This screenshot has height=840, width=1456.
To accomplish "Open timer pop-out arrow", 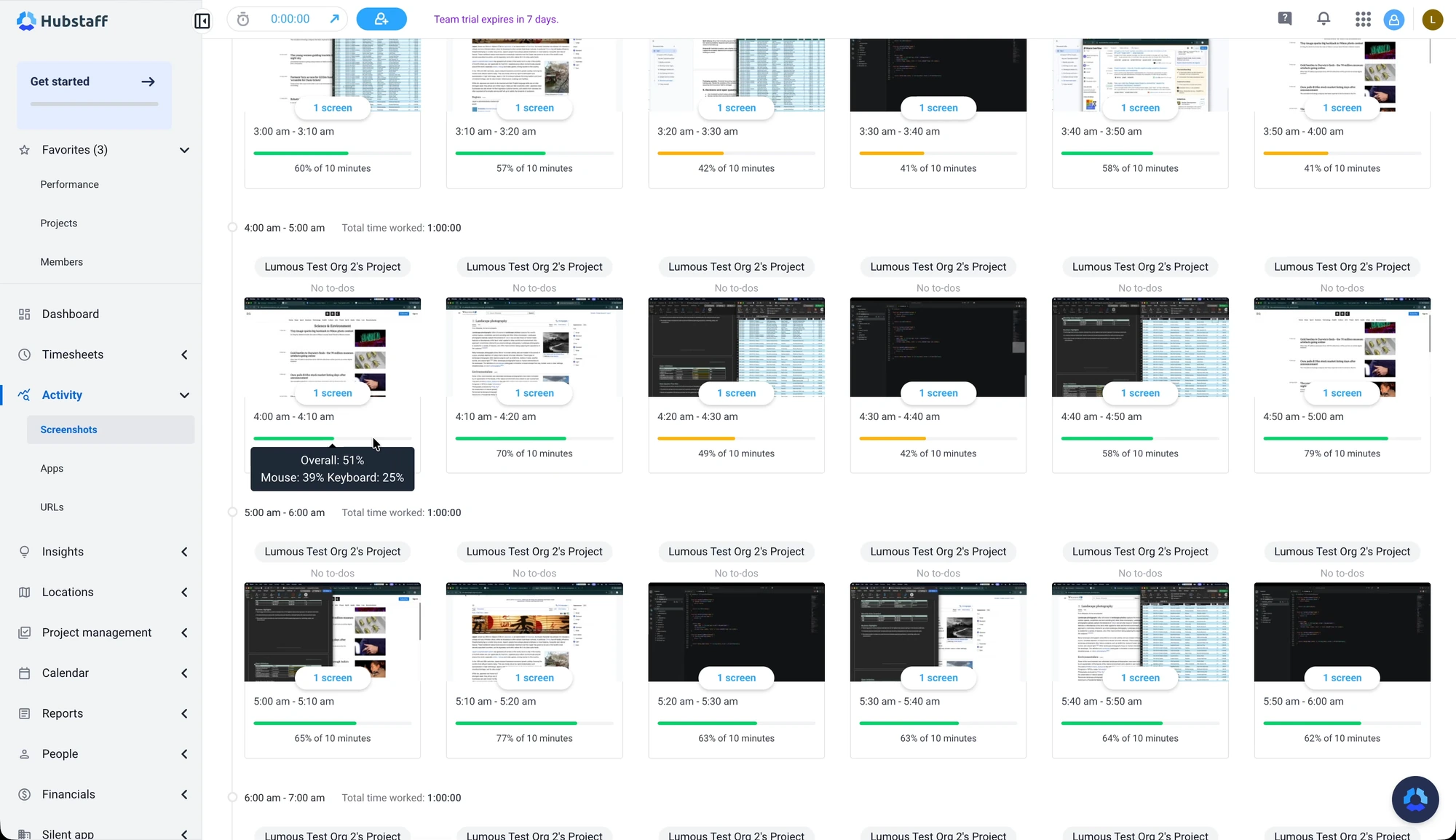I will click(x=334, y=19).
